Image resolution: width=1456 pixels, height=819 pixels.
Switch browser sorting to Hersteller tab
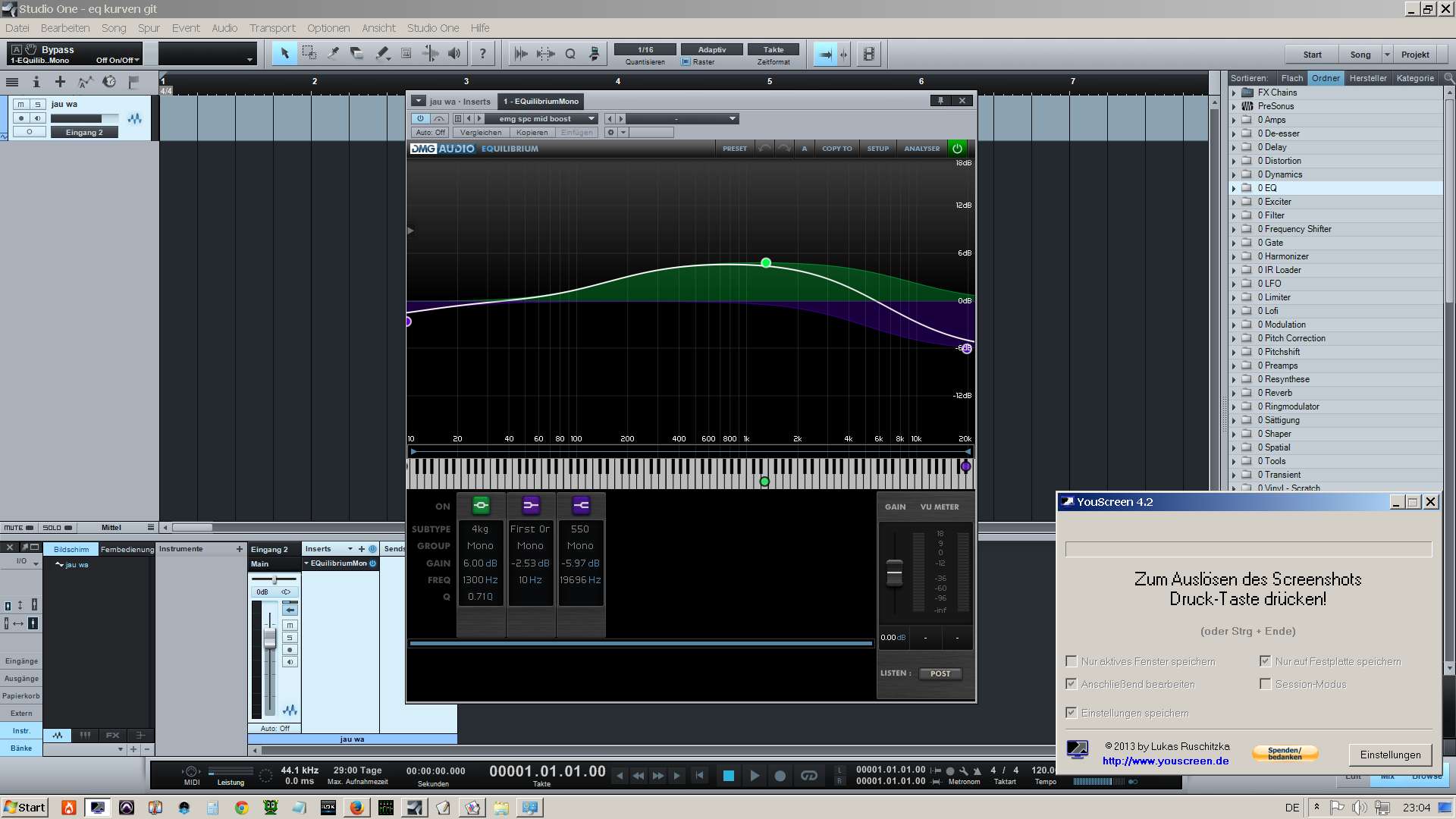tap(1367, 78)
